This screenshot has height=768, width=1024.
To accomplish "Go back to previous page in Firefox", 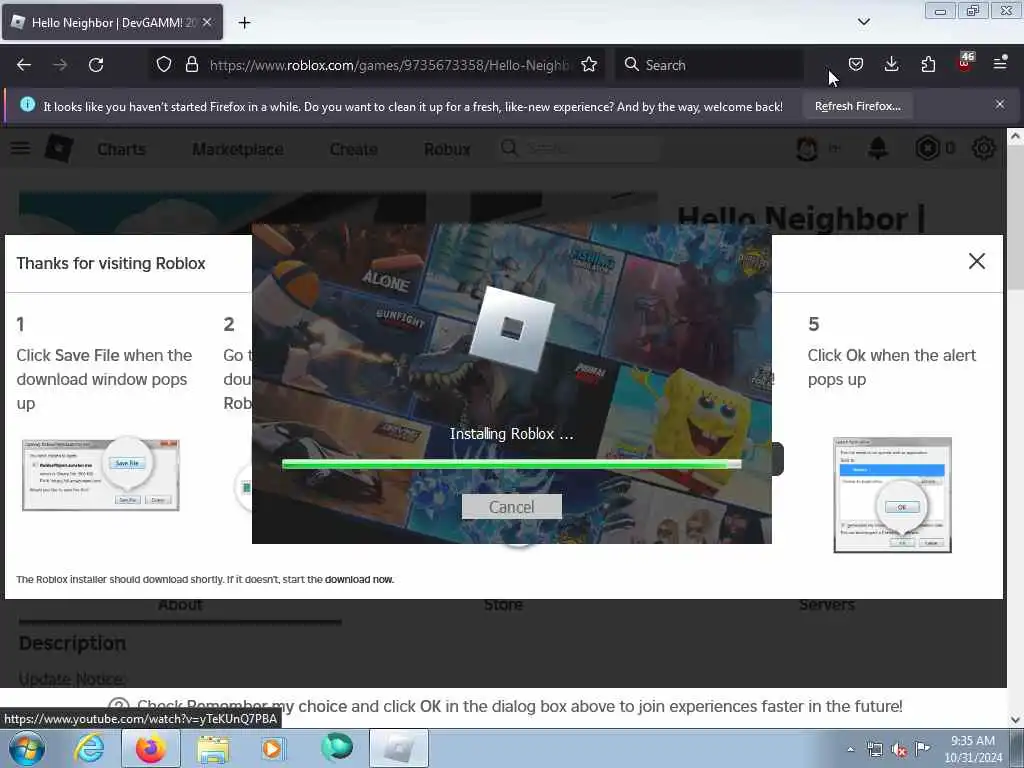I will point(24,65).
